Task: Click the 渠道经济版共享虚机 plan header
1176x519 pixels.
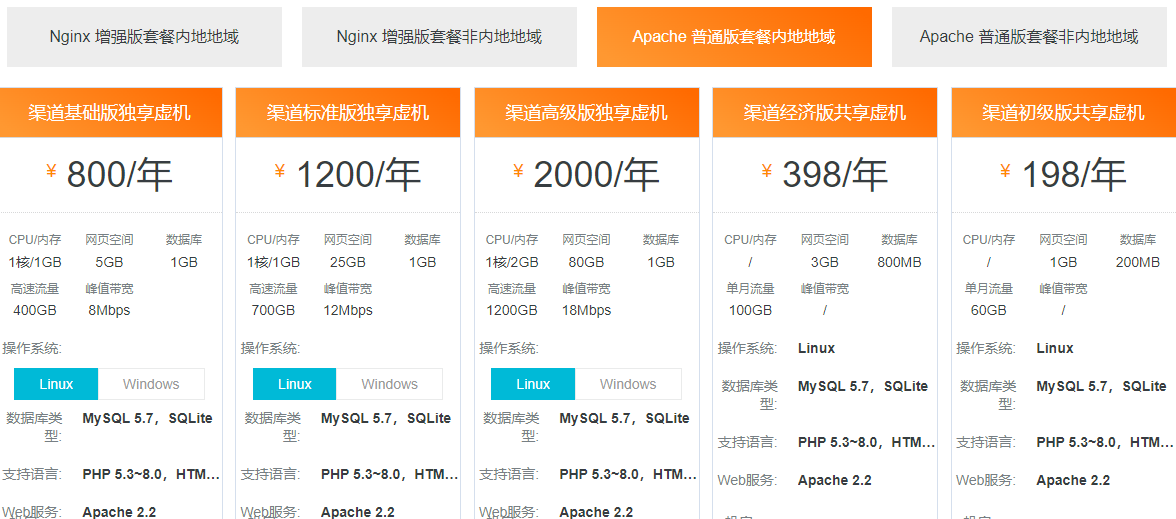Action: click(x=825, y=113)
